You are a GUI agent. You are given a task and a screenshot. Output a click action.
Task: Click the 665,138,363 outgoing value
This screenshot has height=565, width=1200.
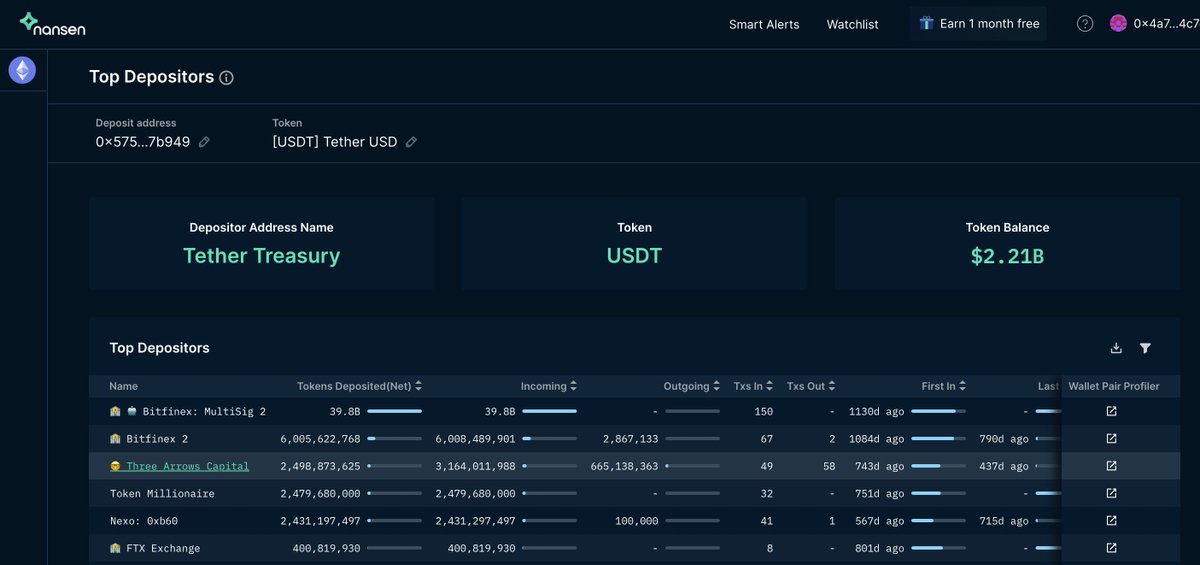click(x=624, y=466)
